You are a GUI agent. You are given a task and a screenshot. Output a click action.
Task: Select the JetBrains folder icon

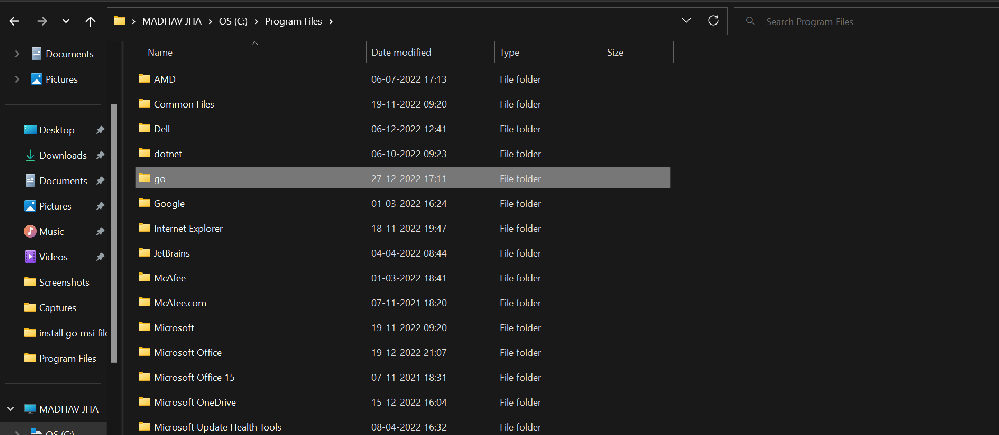click(144, 253)
